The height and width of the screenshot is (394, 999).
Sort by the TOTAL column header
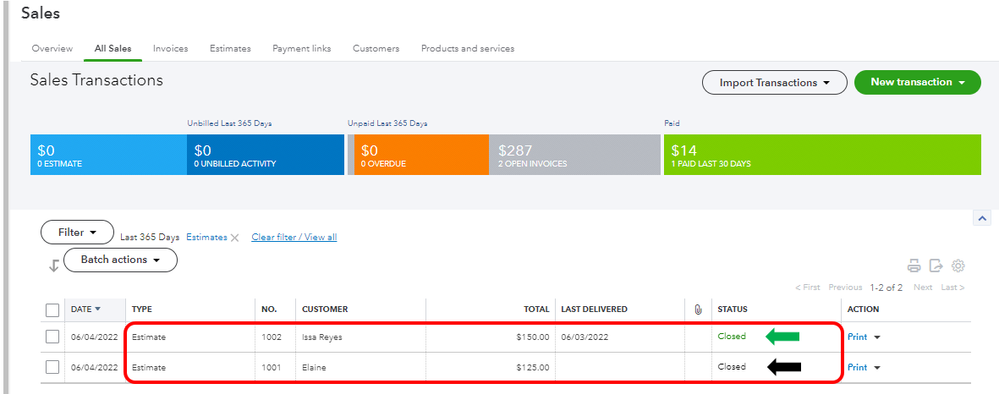(x=537, y=309)
